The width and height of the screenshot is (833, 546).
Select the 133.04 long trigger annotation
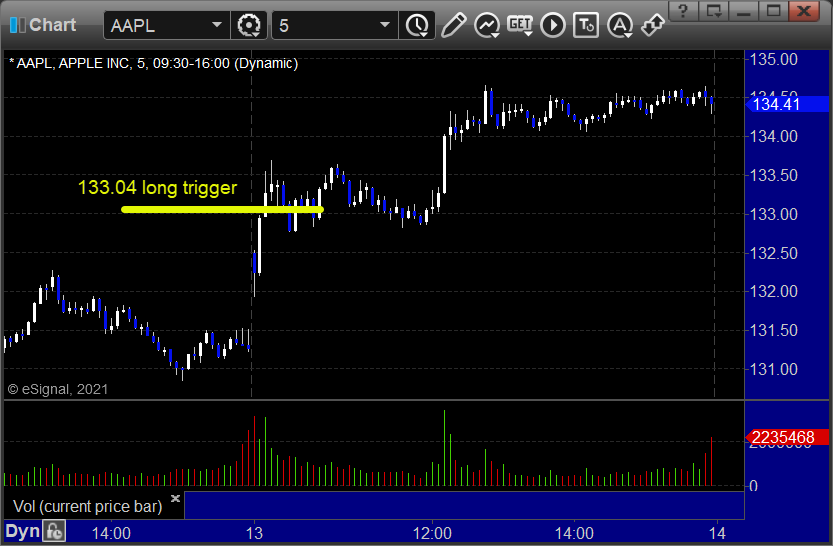[157, 187]
